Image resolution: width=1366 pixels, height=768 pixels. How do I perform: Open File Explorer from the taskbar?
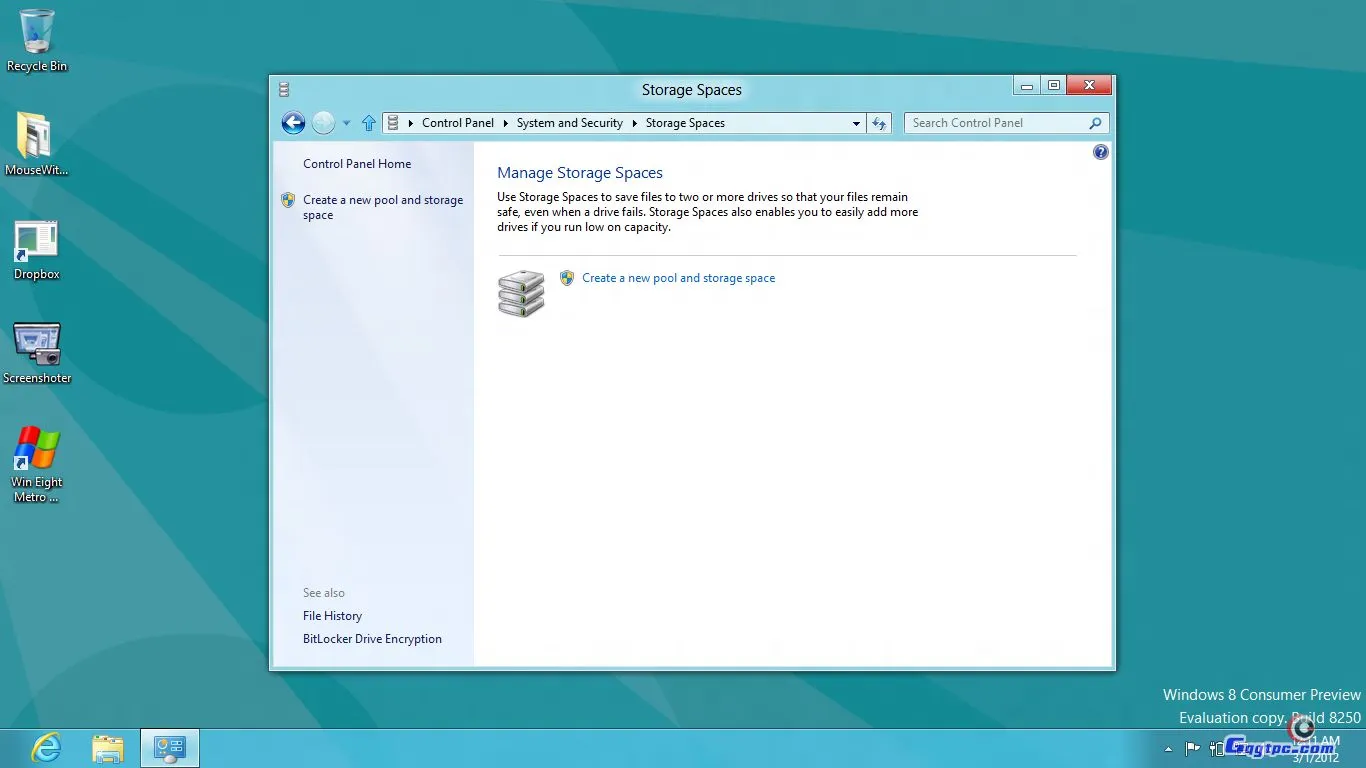pyautogui.click(x=108, y=748)
